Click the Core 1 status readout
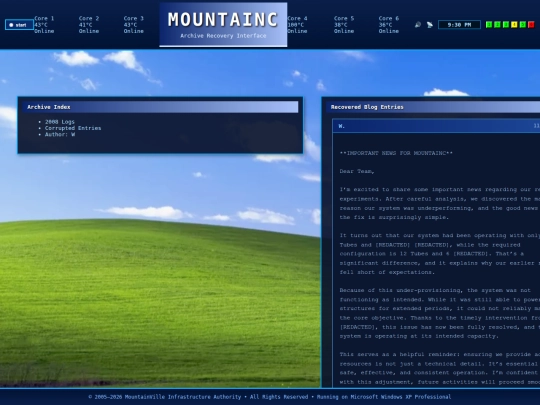 click(x=44, y=25)
